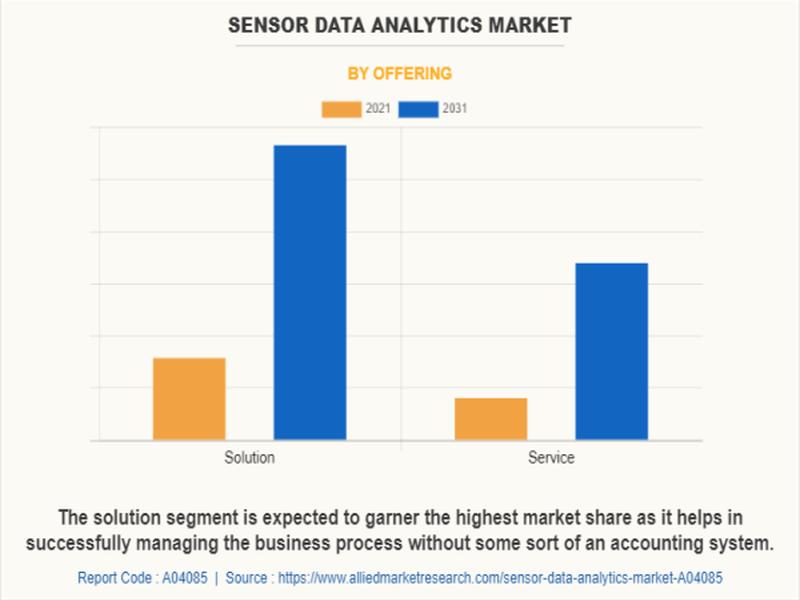Image resolution: width=800 pixels, height=600 pixels.
Task: Click the underline beneath the chart title
Action: tap(399, 46)
